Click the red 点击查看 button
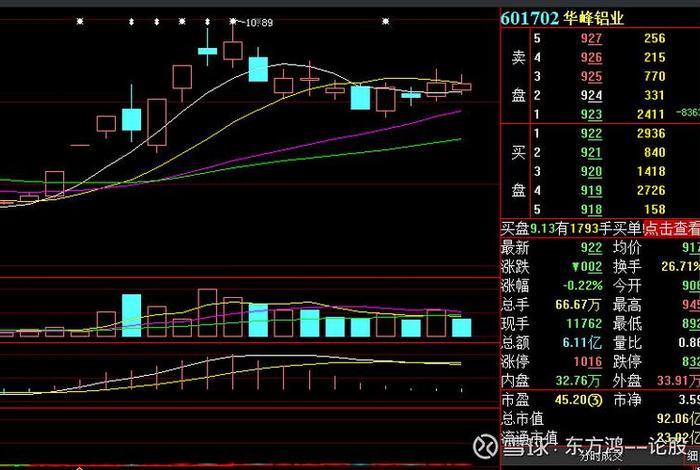700x470 pixels. (672, 229)
